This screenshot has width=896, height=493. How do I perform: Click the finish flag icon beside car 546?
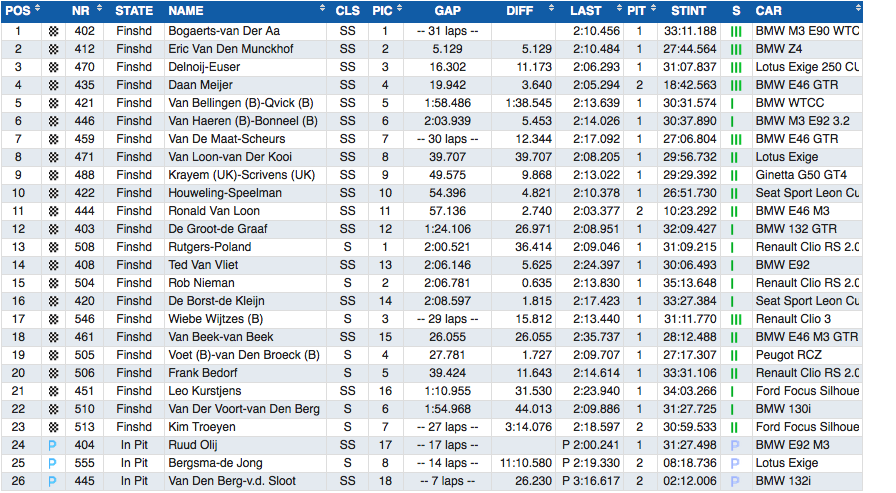click(53, 319)
